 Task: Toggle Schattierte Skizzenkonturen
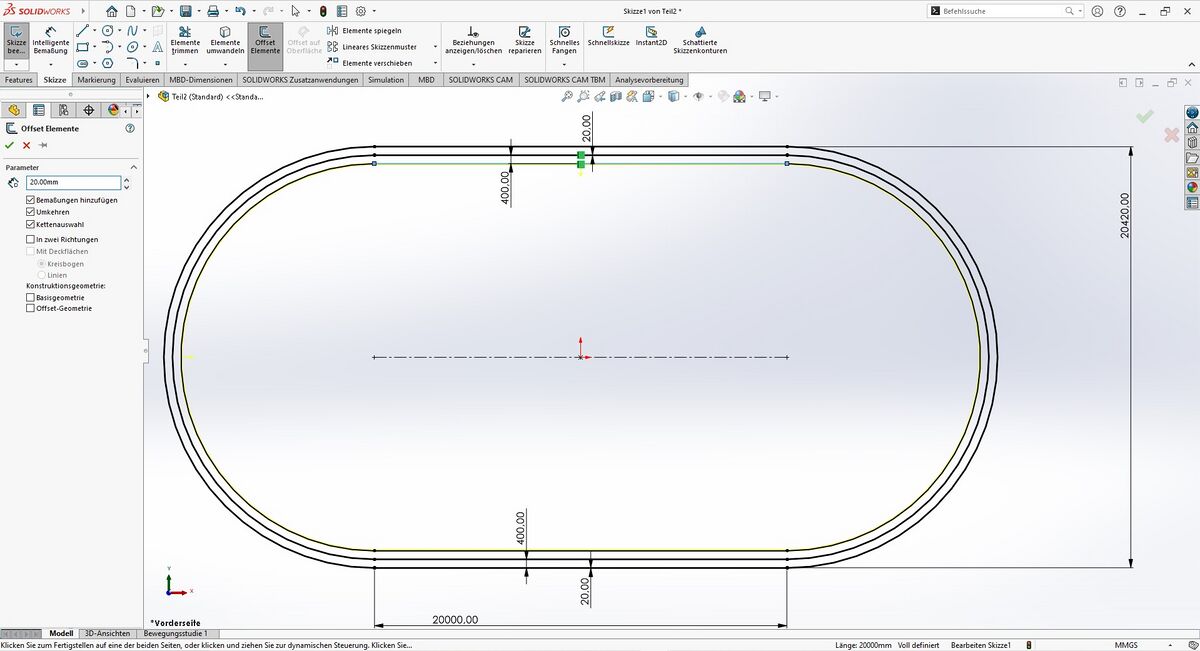[700, 40]
